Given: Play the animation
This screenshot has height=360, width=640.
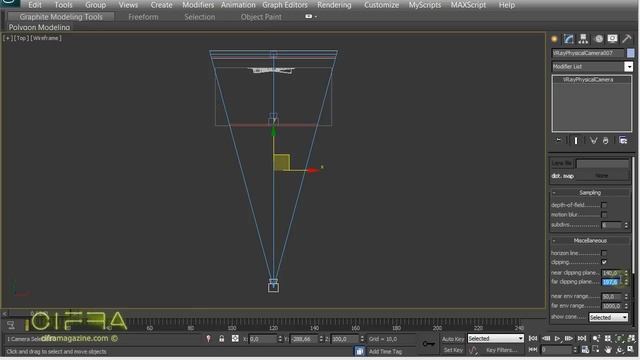Looking at the screenshot, I should (558, 338).
